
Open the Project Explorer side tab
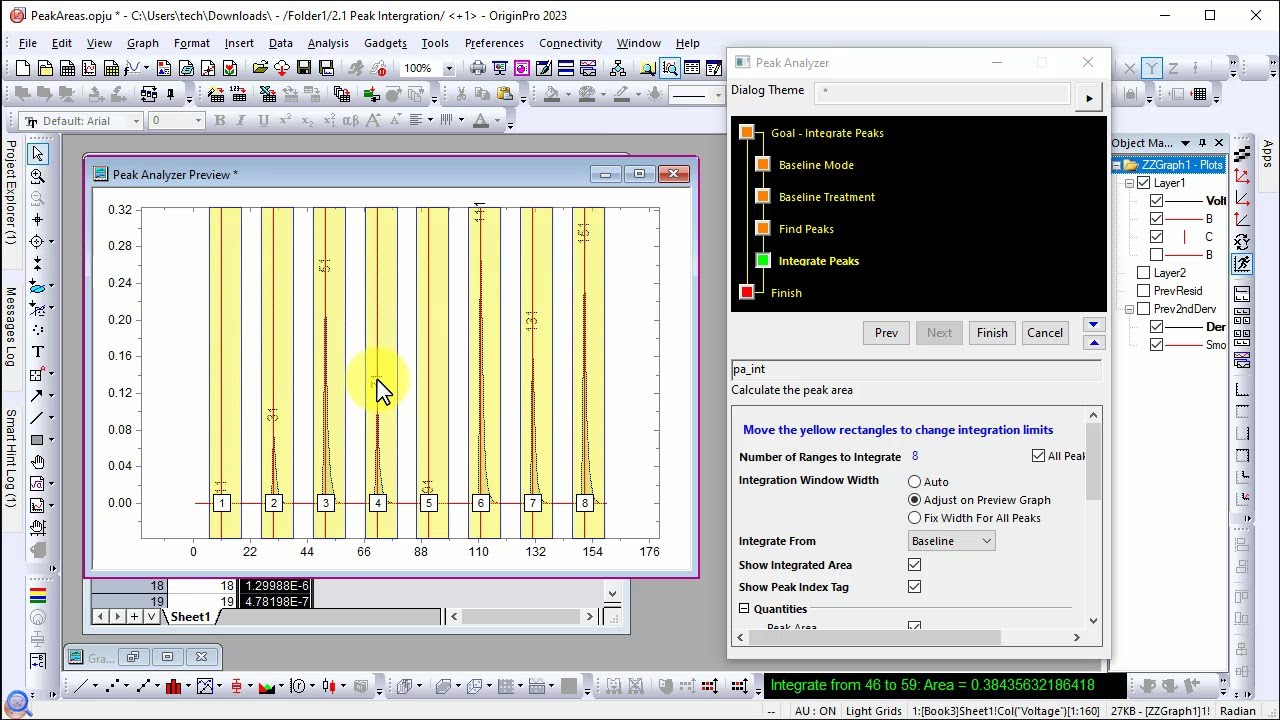pyautogui.click(x=11, y=192)
